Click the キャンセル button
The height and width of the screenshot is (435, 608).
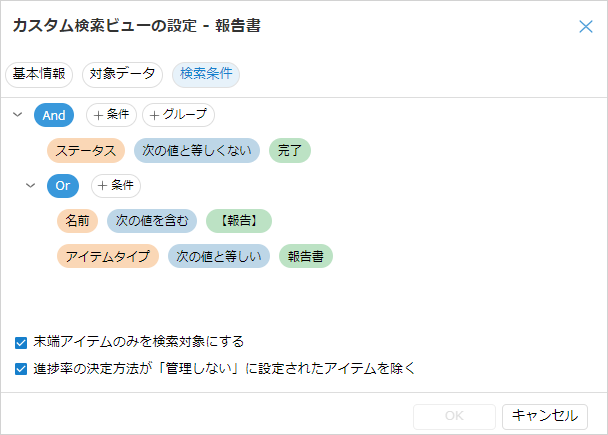(x=544, y=416)
